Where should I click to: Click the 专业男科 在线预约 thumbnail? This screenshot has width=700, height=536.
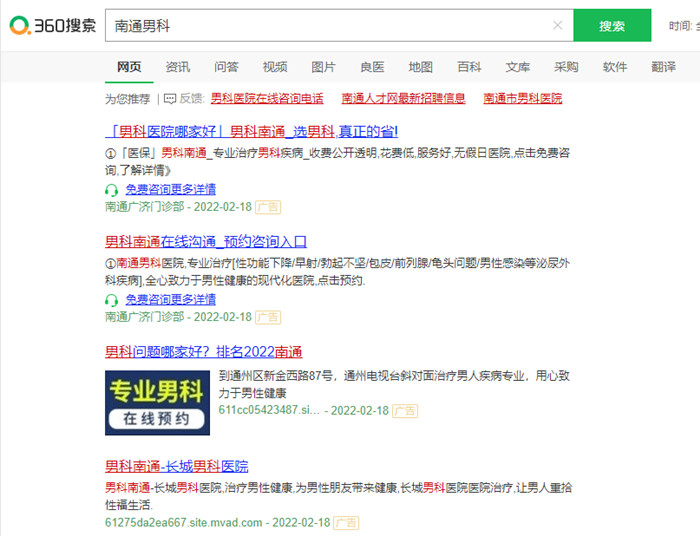point(158,403)
